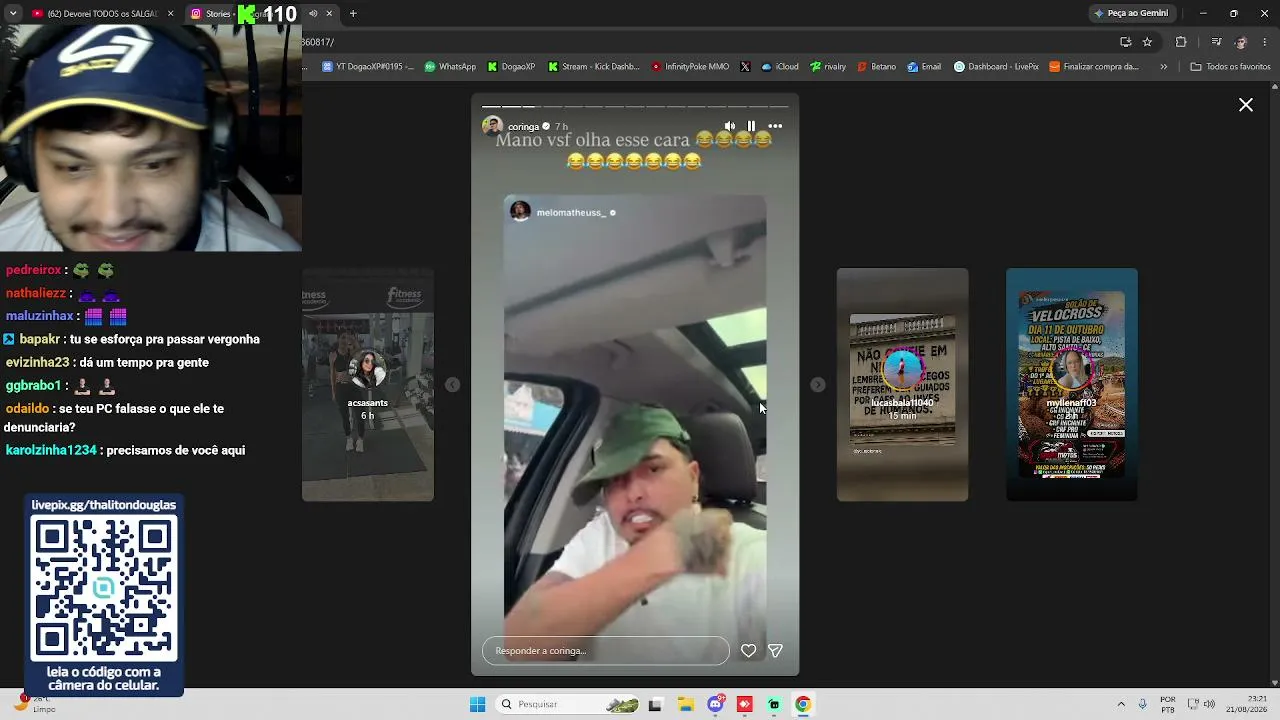Screen dimensions: 1280x720
Task: Open the Email bookmark
Action: (924, 67)
